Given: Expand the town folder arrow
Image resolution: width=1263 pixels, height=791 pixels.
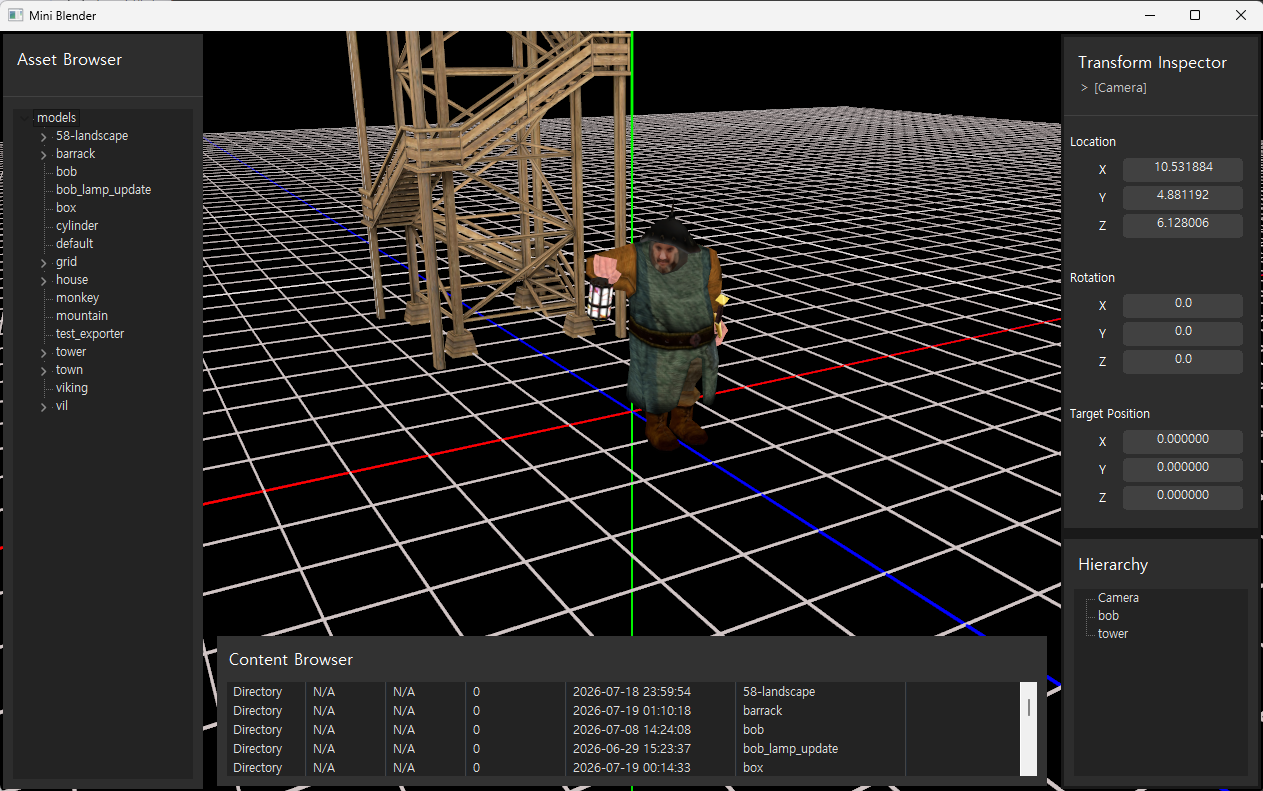Looking at the screenshot, I should pos(43,370).
